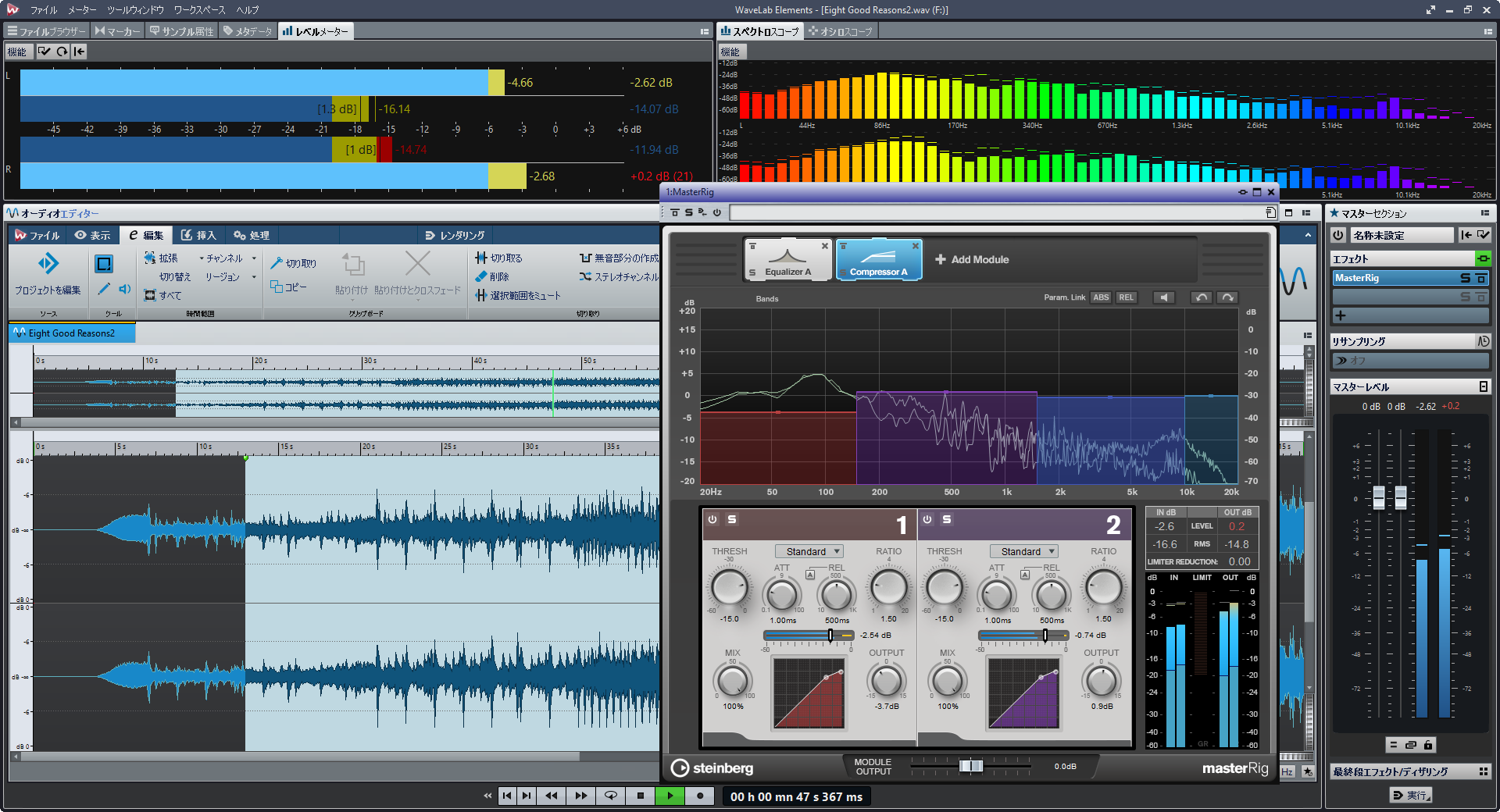Viewport: 1500px width, 812px height.
Task: Toggle auto release A on band 1
Action: 810,575
